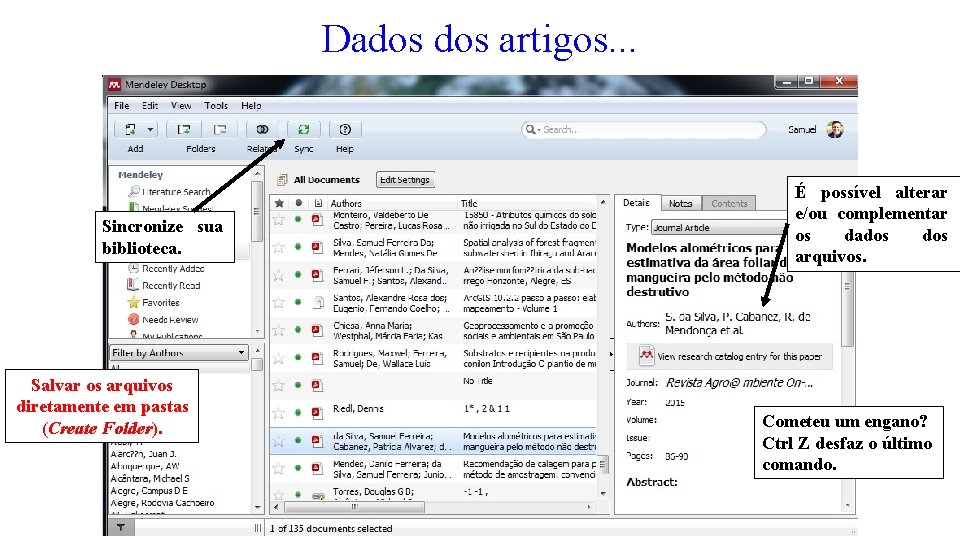Click the filter funnel icon in status bar
This screenshot has height=540, width=960.
coord(121,527)
